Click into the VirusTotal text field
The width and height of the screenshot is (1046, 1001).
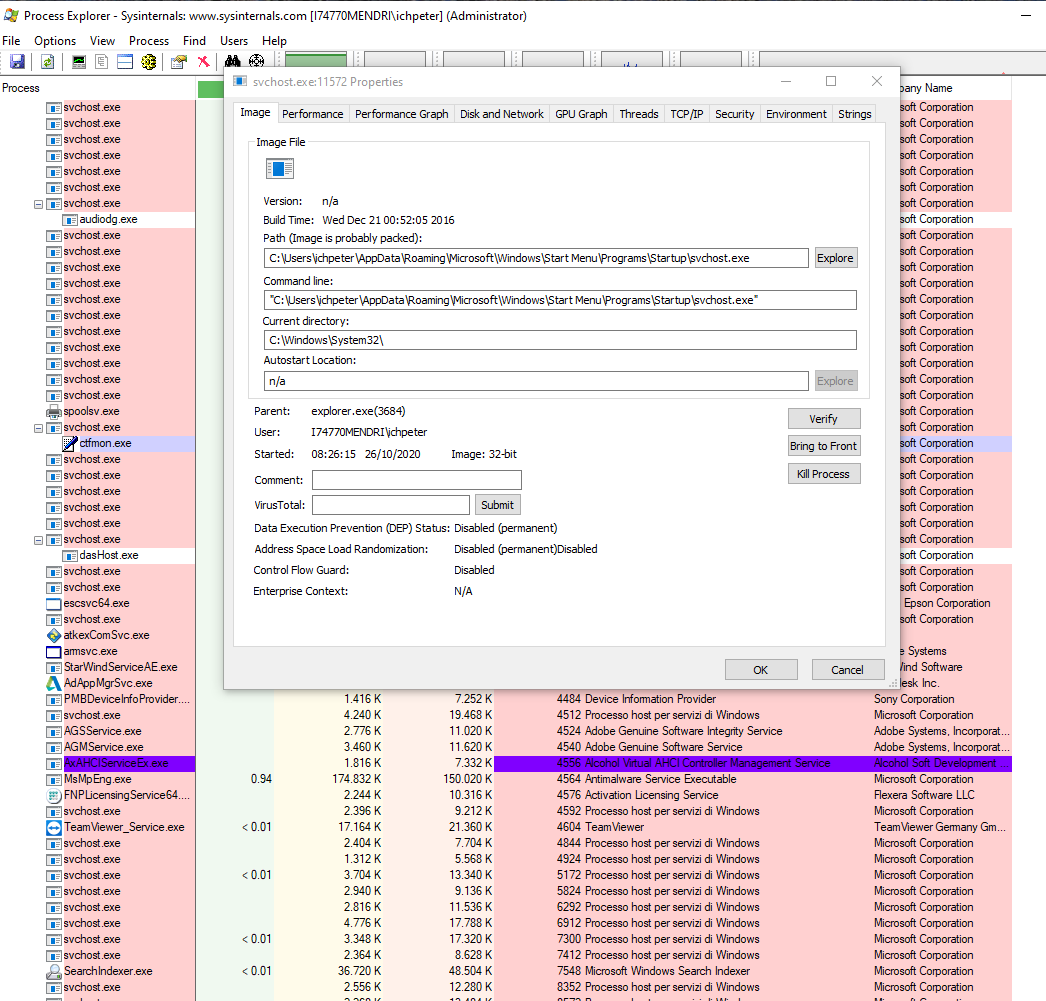(391, 505)
